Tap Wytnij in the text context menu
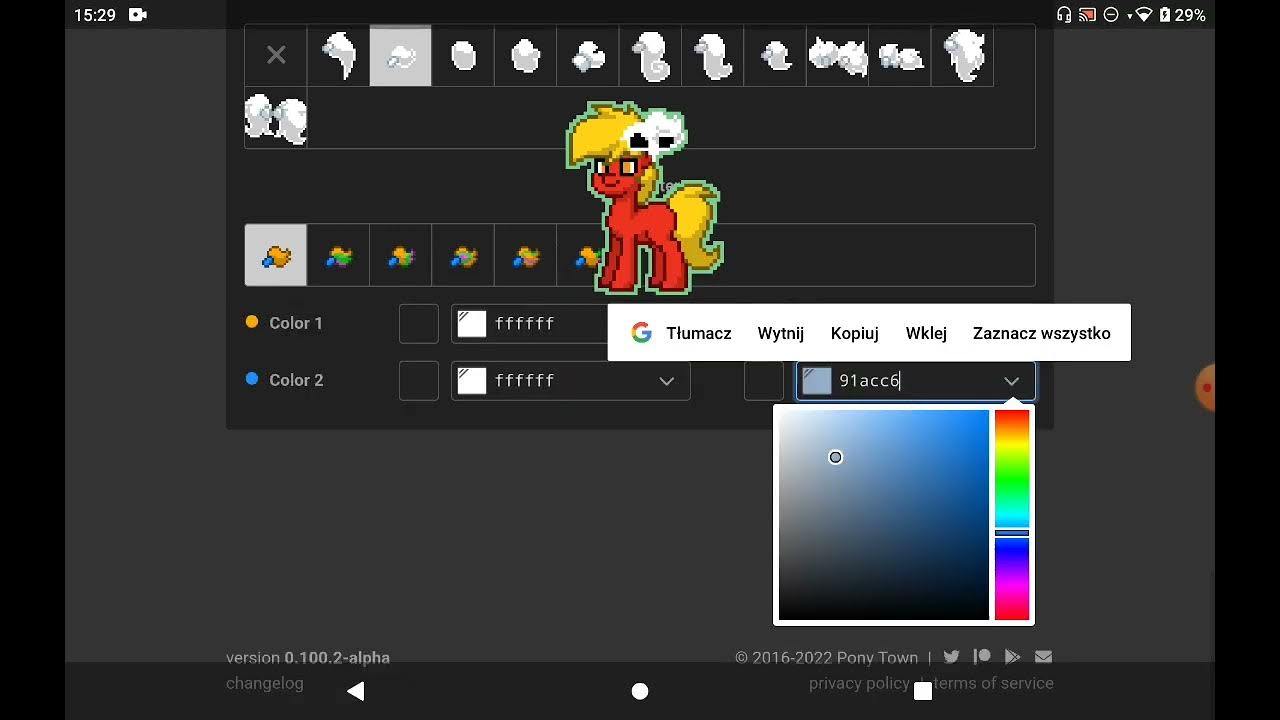This screenshot has height=720, width=1280. point(781,333)
